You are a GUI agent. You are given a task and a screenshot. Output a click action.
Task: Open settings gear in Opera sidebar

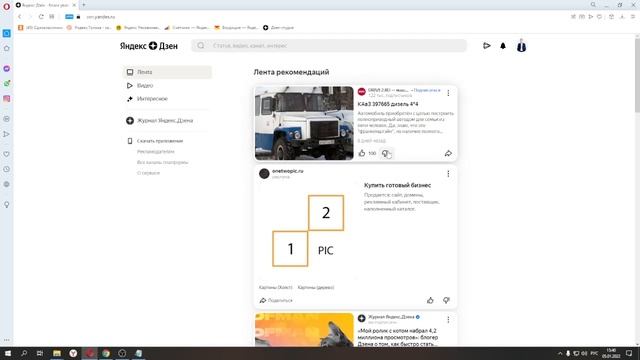7,184
